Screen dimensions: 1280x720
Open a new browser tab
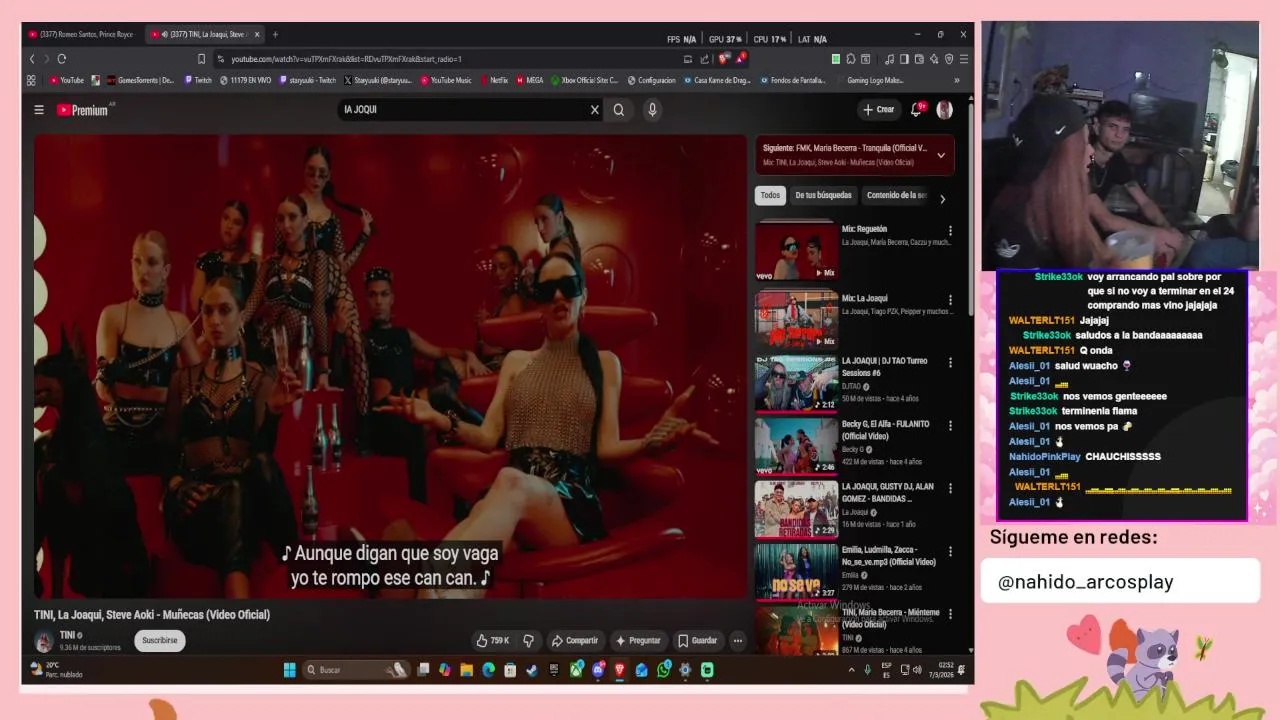(x=275, y=34)
